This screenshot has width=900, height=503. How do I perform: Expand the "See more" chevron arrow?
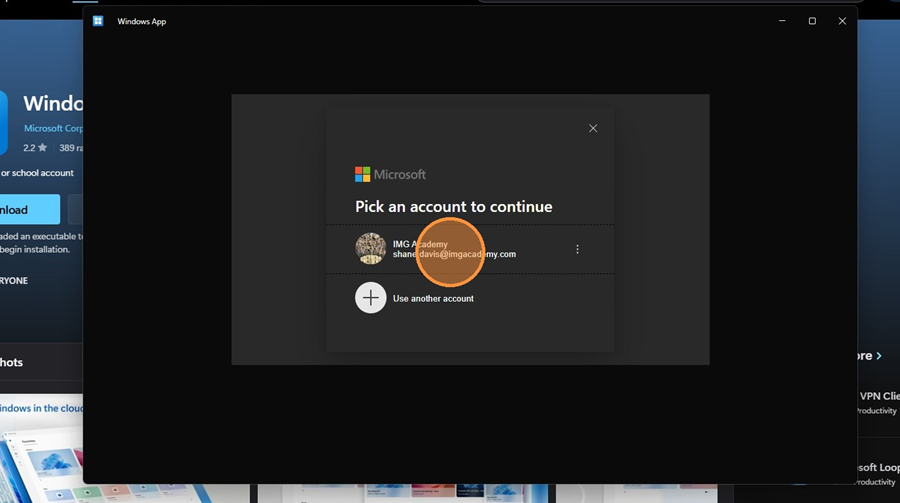coord(879,356)
